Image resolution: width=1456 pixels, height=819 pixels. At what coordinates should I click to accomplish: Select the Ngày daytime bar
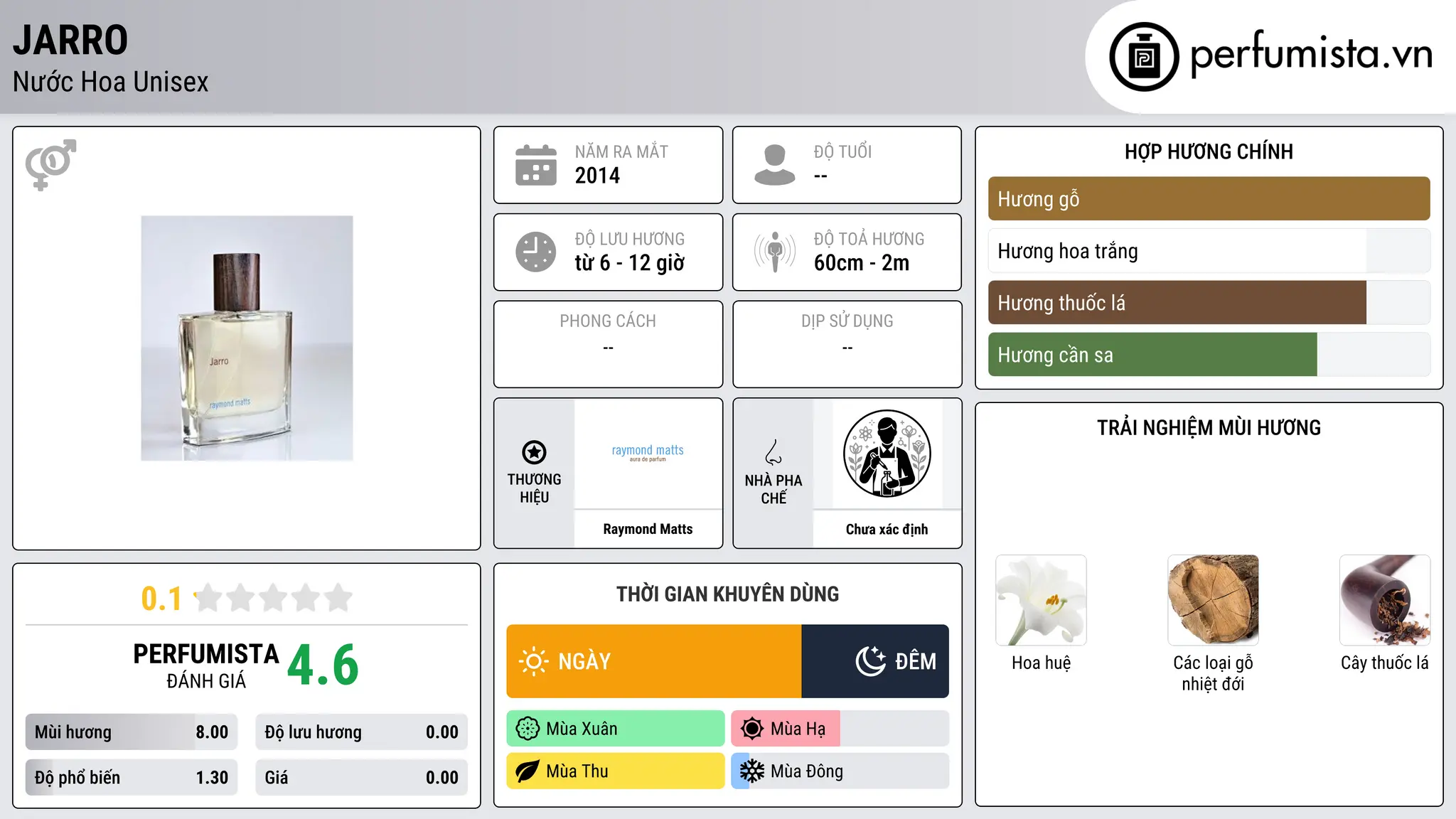[x=654, y=661]
